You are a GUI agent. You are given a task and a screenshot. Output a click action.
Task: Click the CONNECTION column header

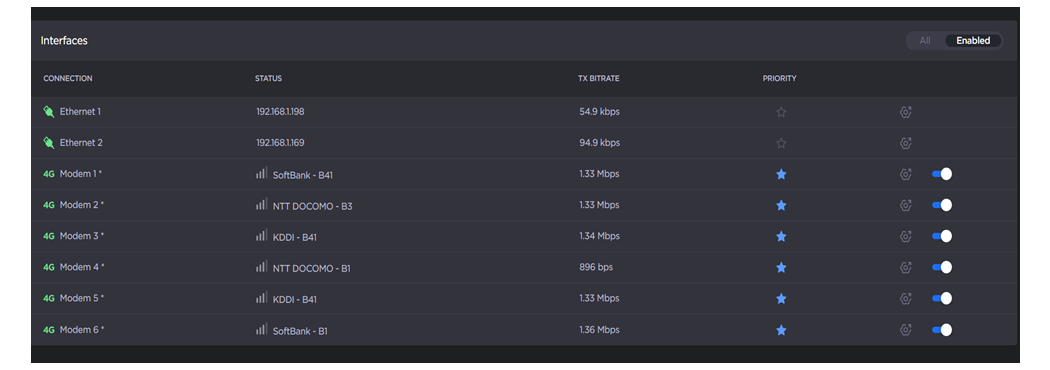pos(68,78)
